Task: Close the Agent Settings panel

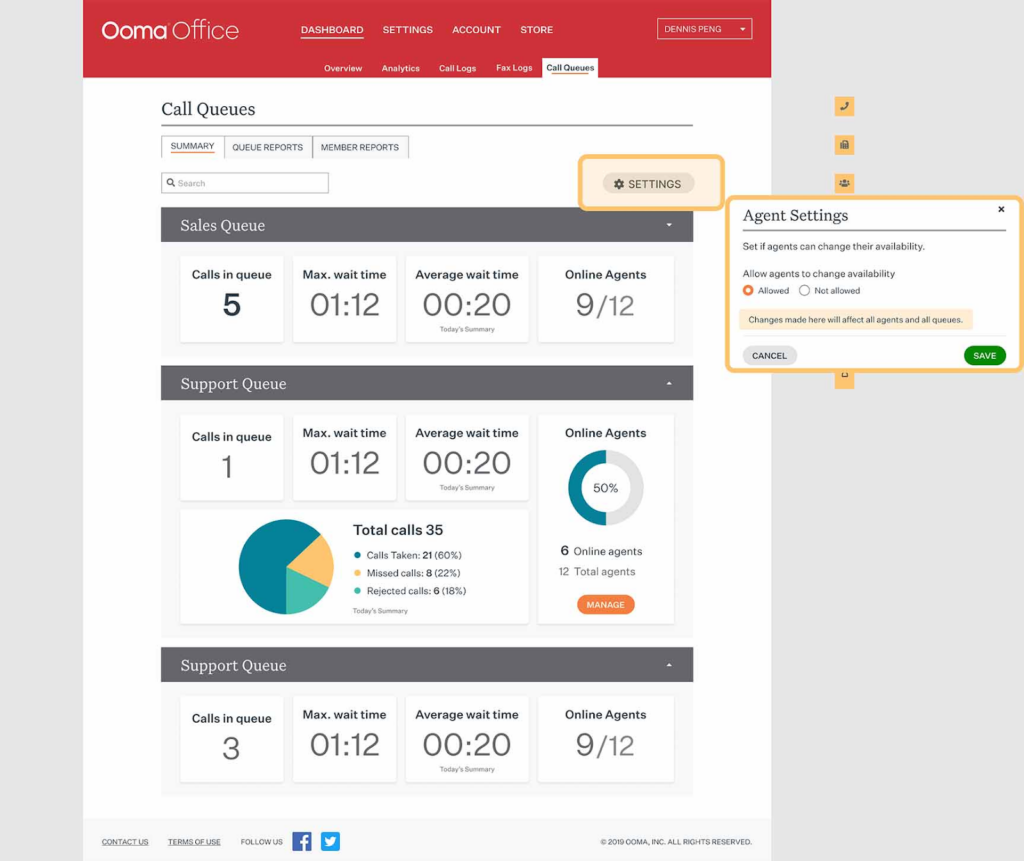Action: tap(1001, 209)
